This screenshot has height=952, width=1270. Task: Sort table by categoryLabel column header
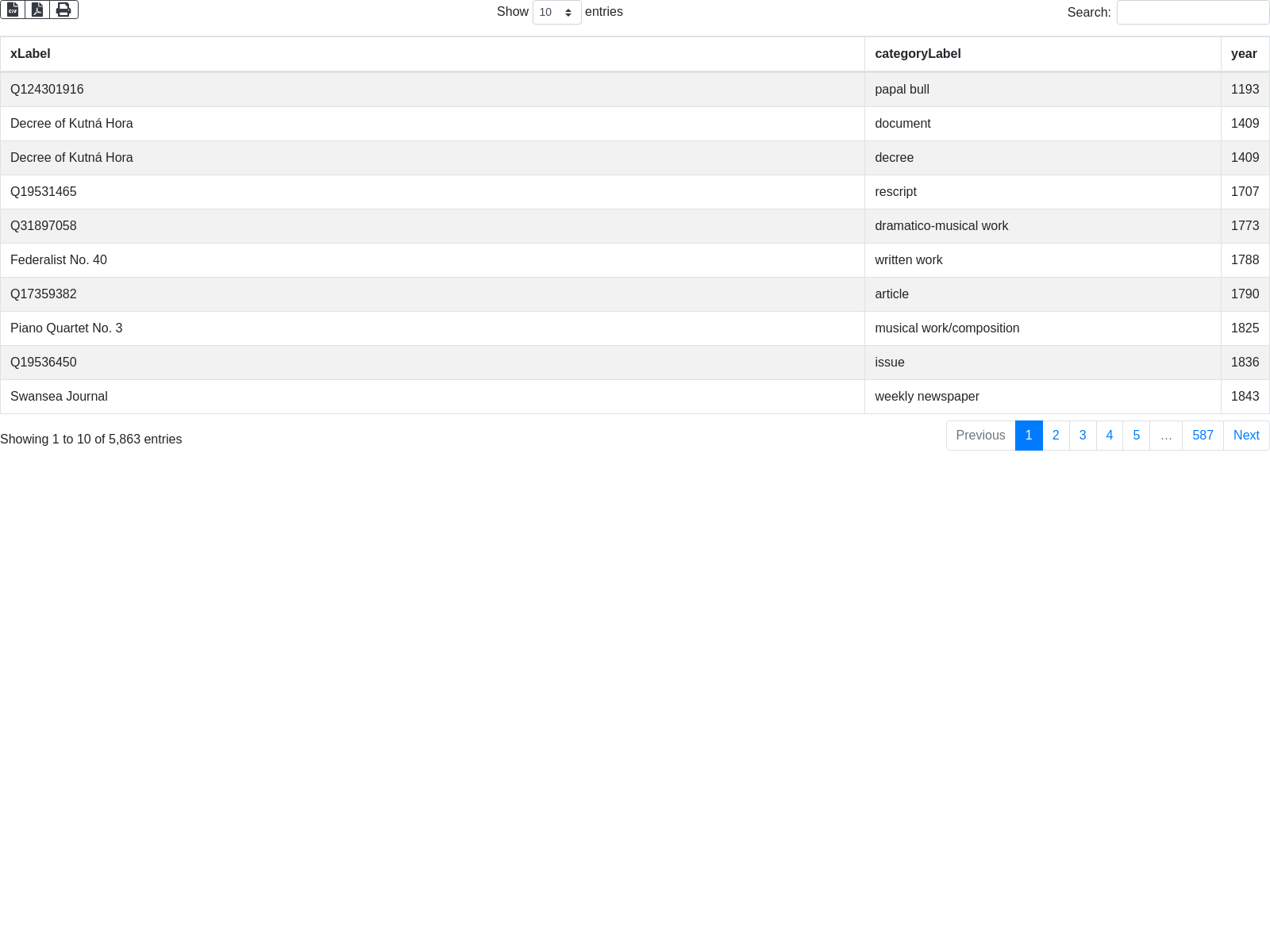click(x=918, y=54)
